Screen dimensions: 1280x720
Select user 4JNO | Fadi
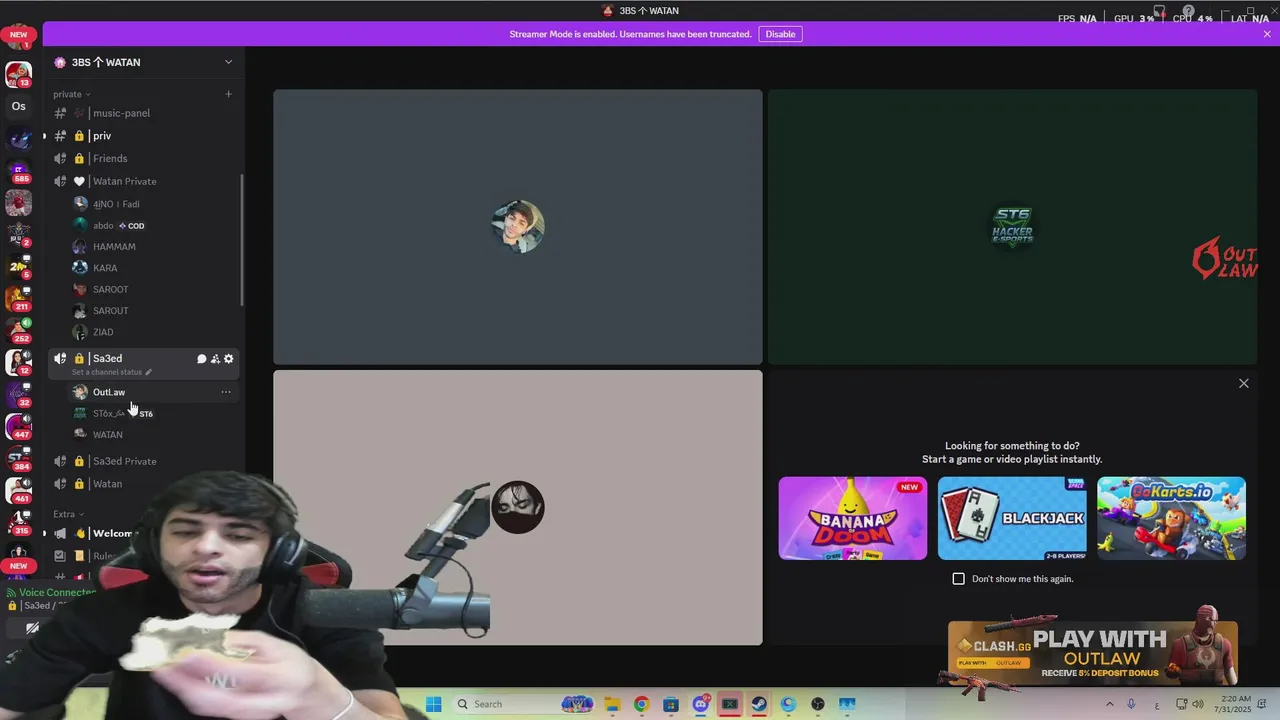[x=153, y=204]
